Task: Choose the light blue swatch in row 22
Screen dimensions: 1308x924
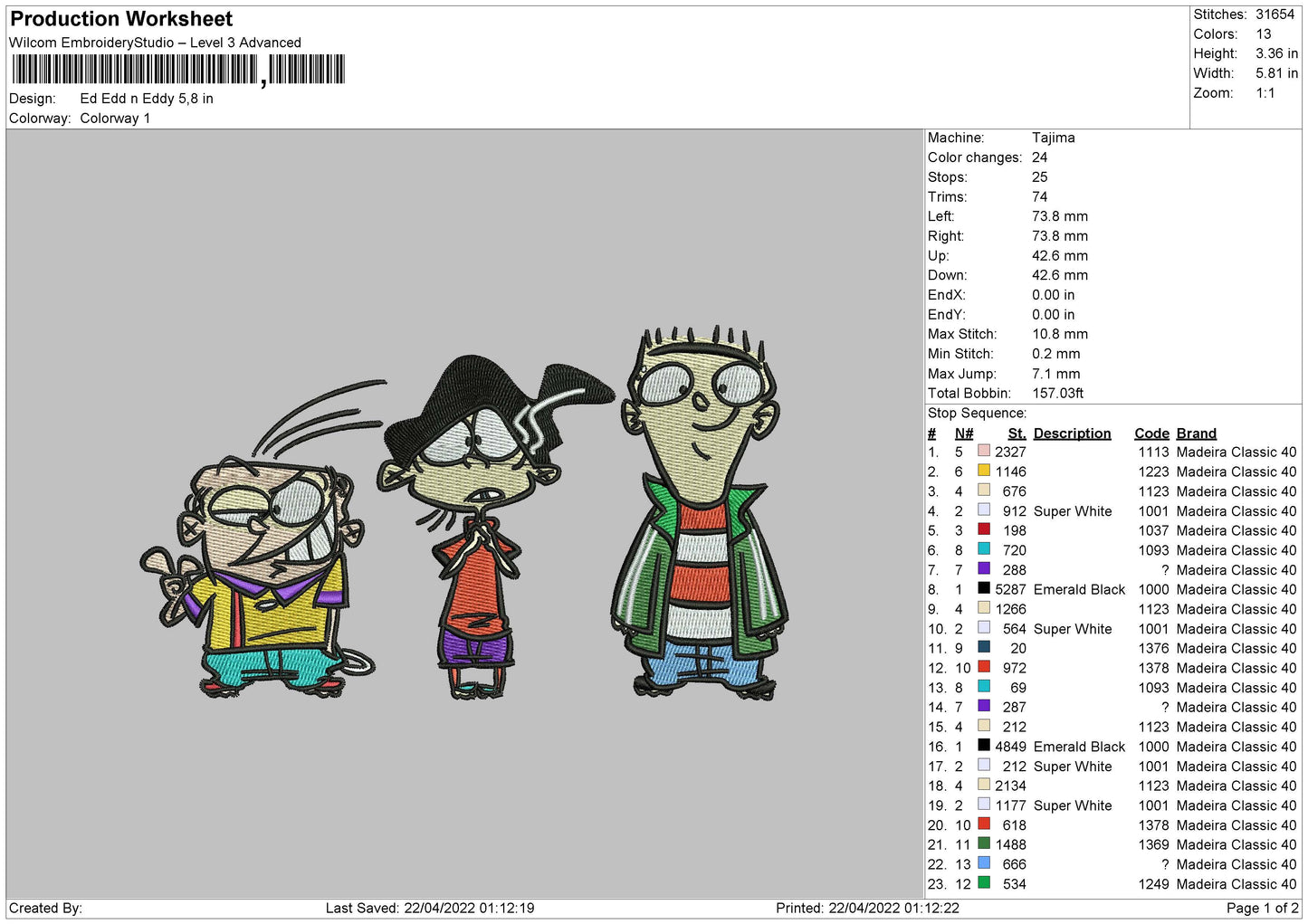Action: tap(983, 864)
